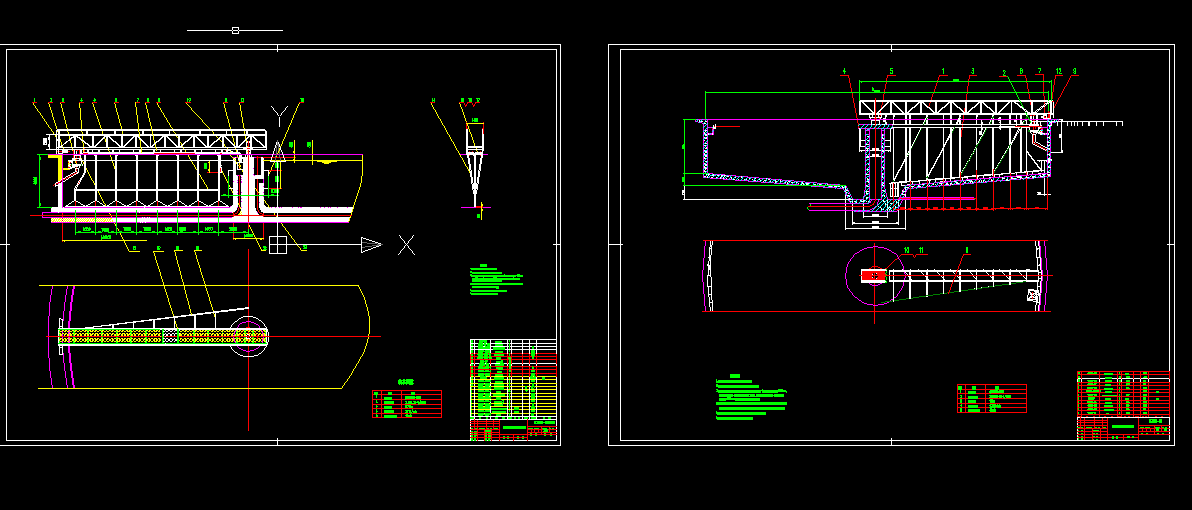Select callout number 2 in the right section view
Image resolution: width=1192 pixels, height=510 pixels.
pyautogui.click(x=1004, y=73)
